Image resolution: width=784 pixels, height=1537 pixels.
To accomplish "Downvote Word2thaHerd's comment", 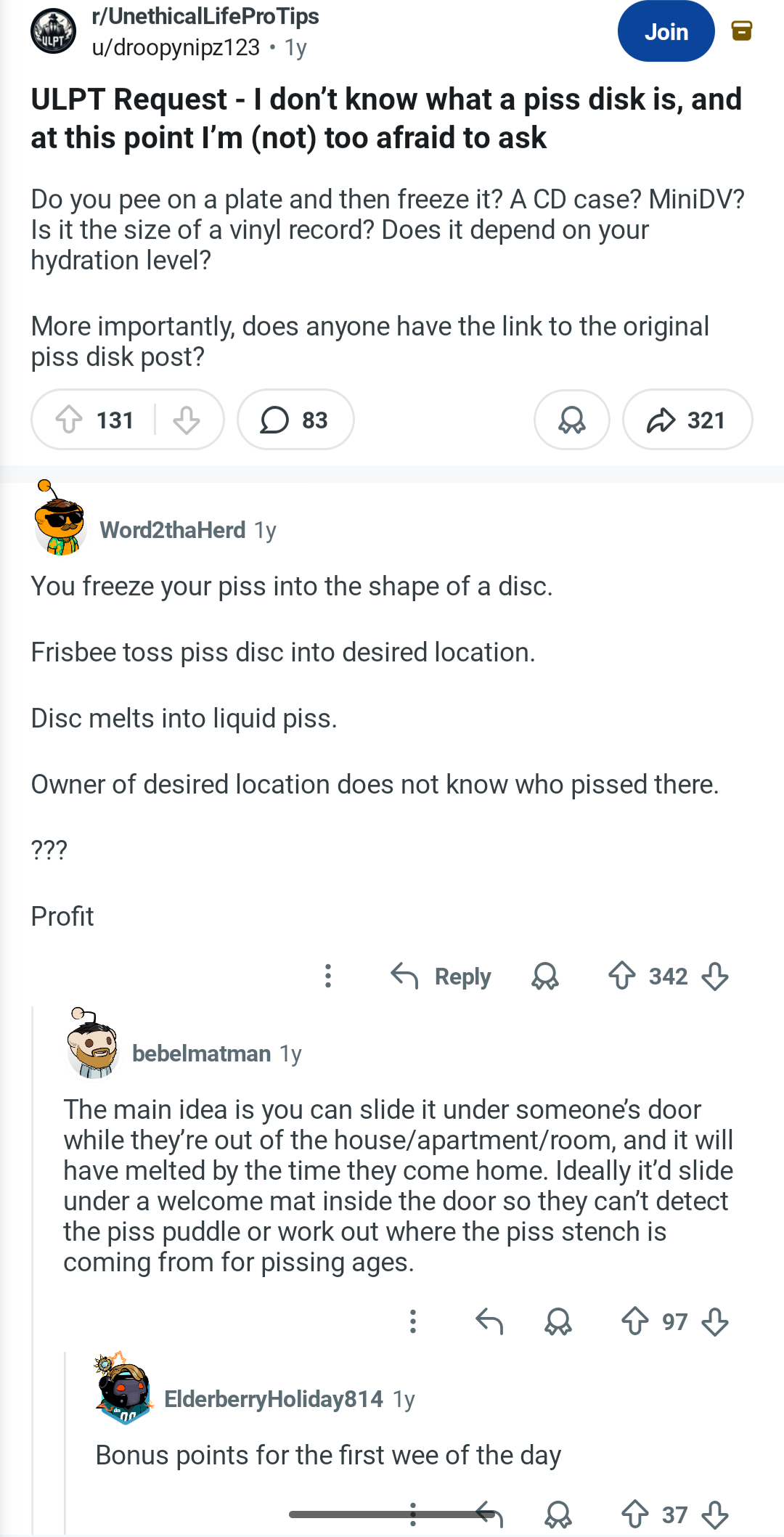I will (x=716, y=976).
